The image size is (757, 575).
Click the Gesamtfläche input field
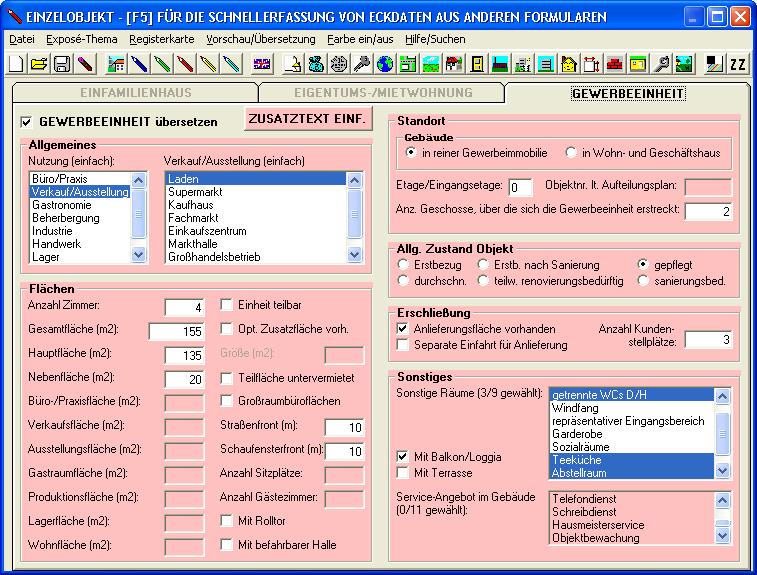(176, 331)
